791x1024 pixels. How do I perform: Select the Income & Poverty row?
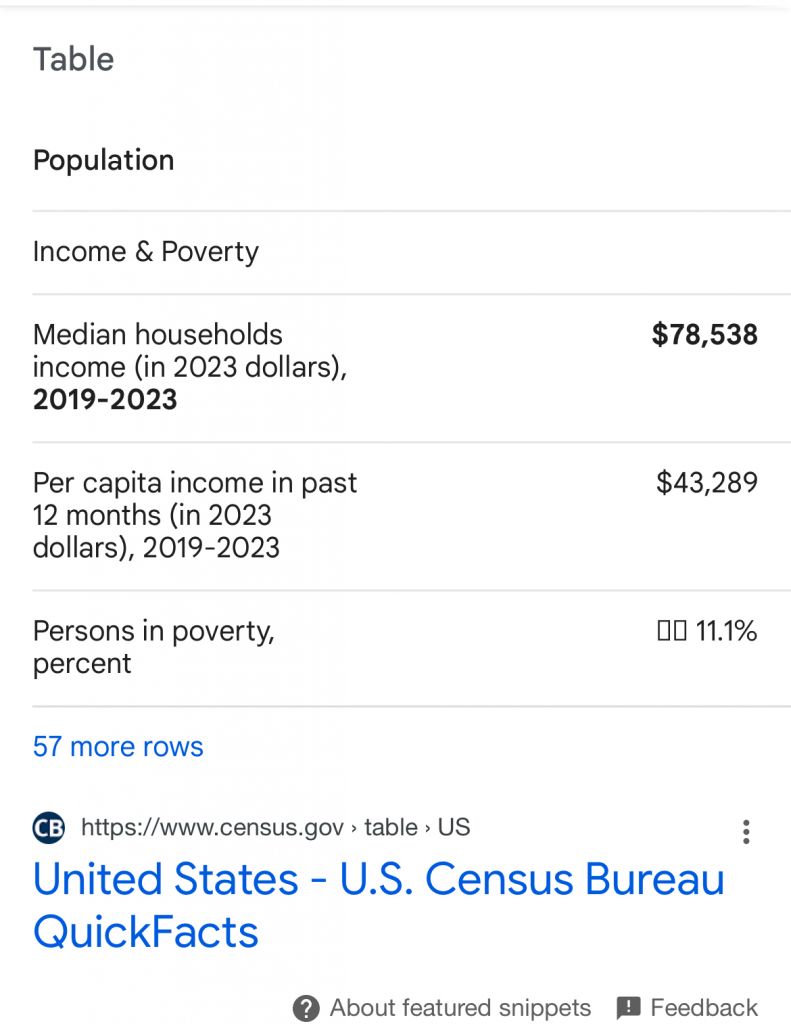point(146,252)
